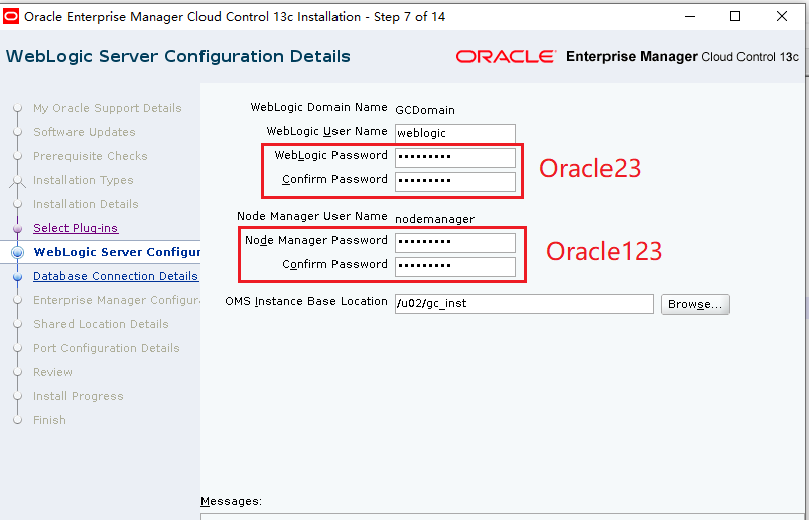Click the Shared Location Details step
The width and height of the screenshot is (809, 520).
click(x=101, y=324)
